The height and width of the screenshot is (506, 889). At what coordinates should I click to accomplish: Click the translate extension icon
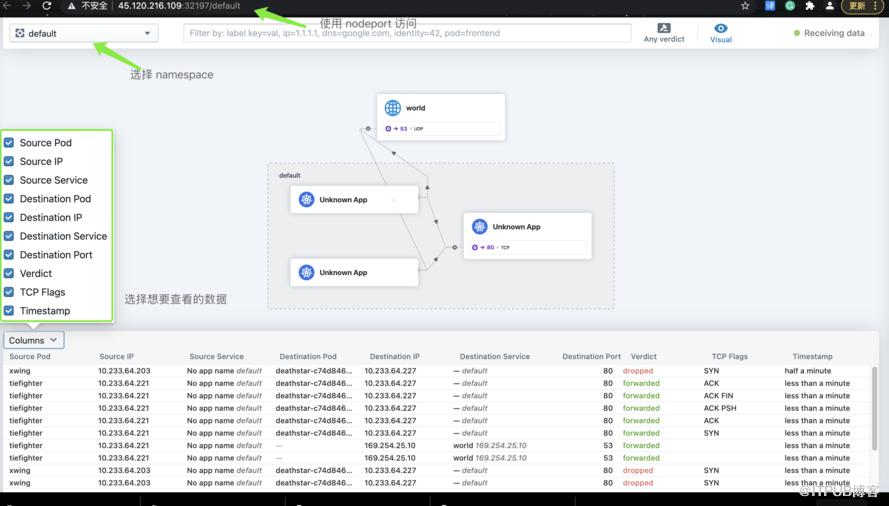point(770,6)
